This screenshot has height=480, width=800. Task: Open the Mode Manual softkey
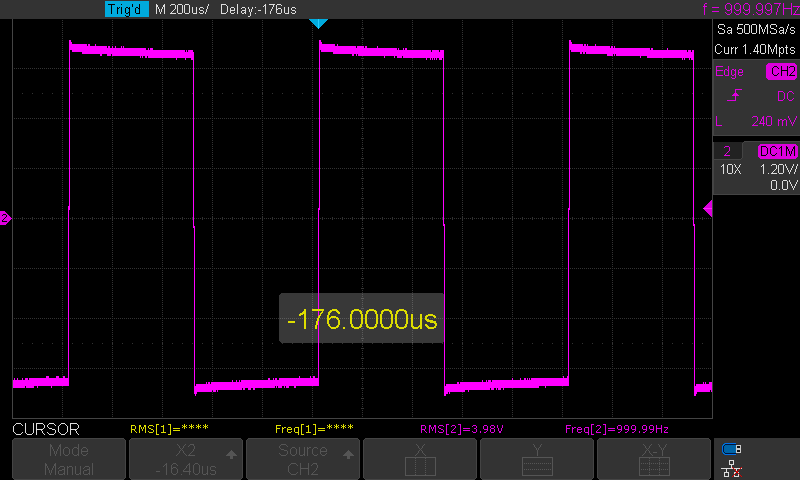point(69,459)
